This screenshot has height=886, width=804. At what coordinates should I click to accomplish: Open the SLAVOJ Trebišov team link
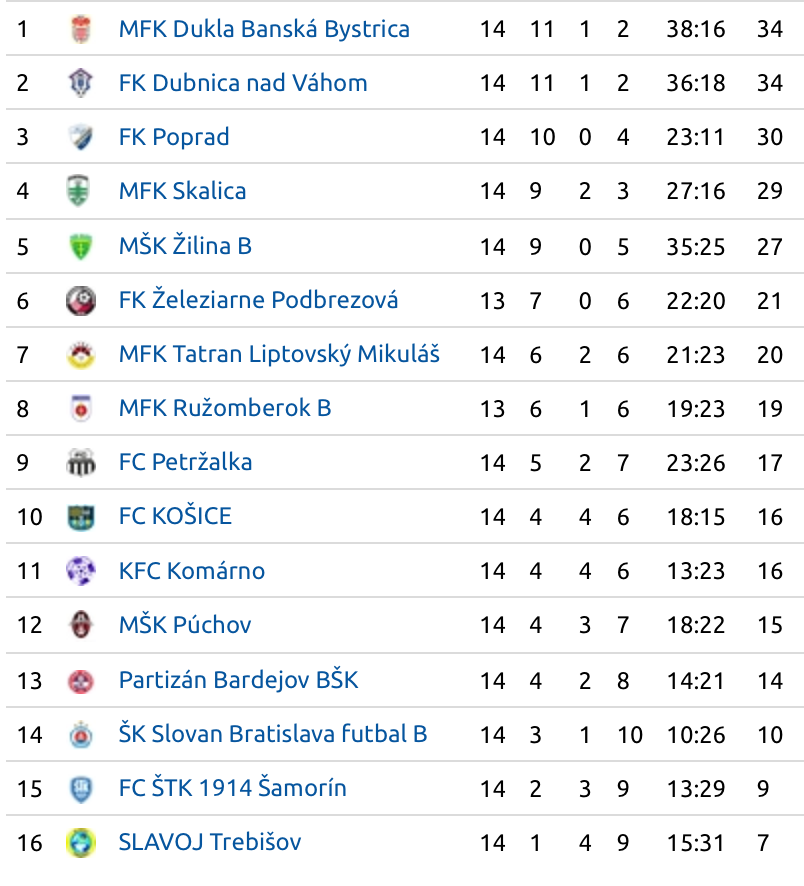(x=210, y=842)
